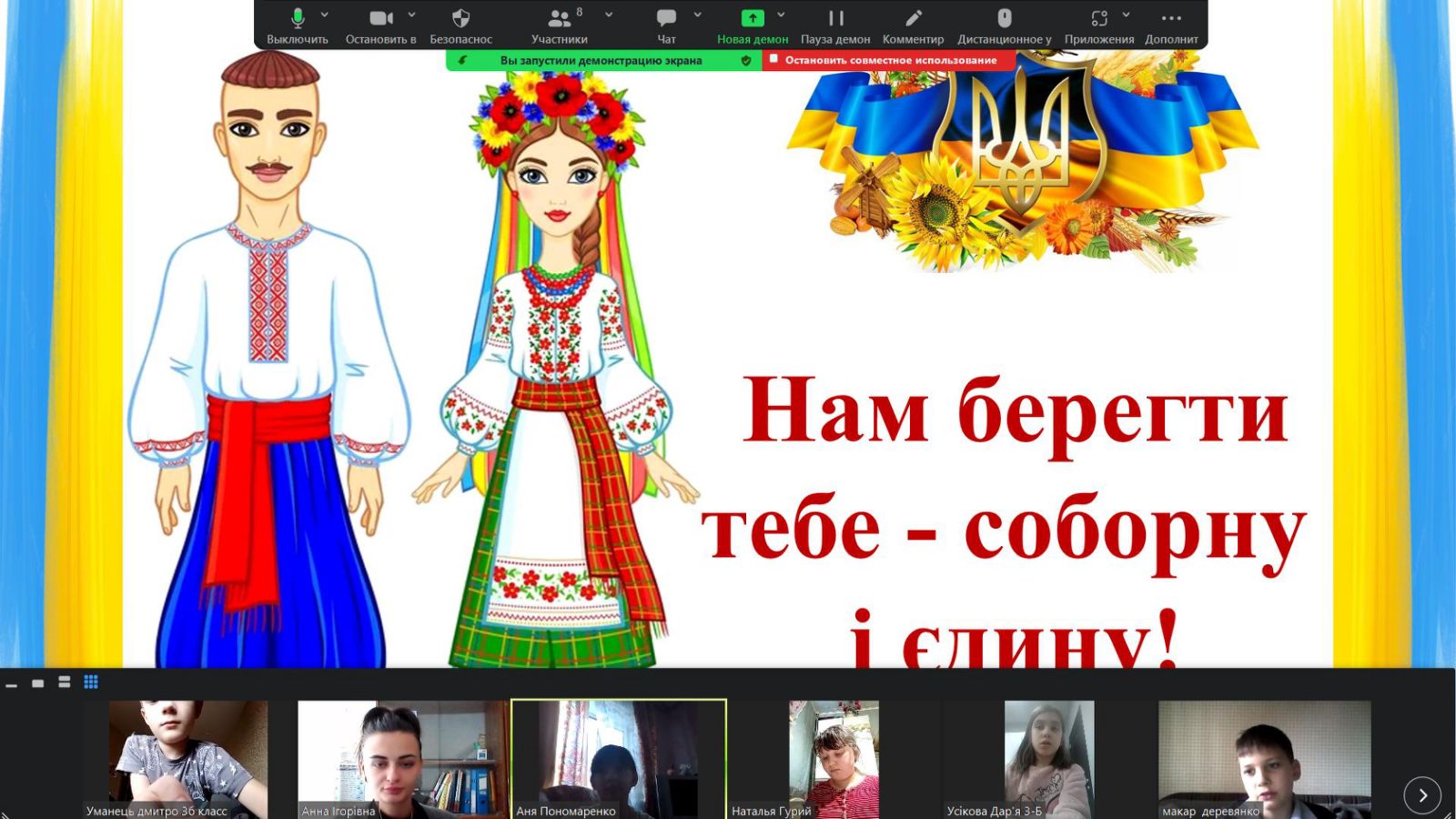Pause the screen share demonstration
Viewport: 1456px width, 819px height.
click(x=835, y=25)
